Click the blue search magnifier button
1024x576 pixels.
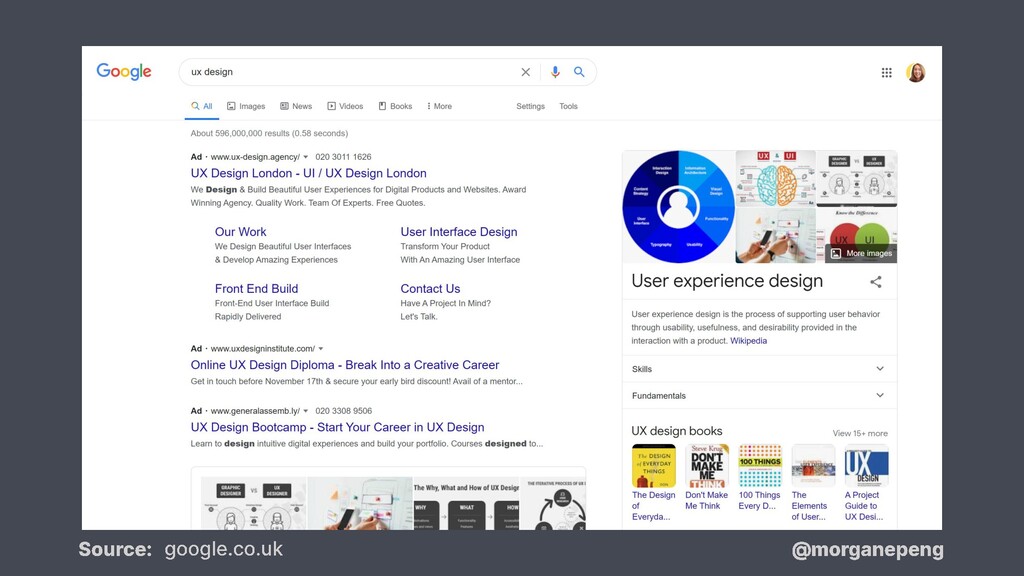[x=579, y=72]
